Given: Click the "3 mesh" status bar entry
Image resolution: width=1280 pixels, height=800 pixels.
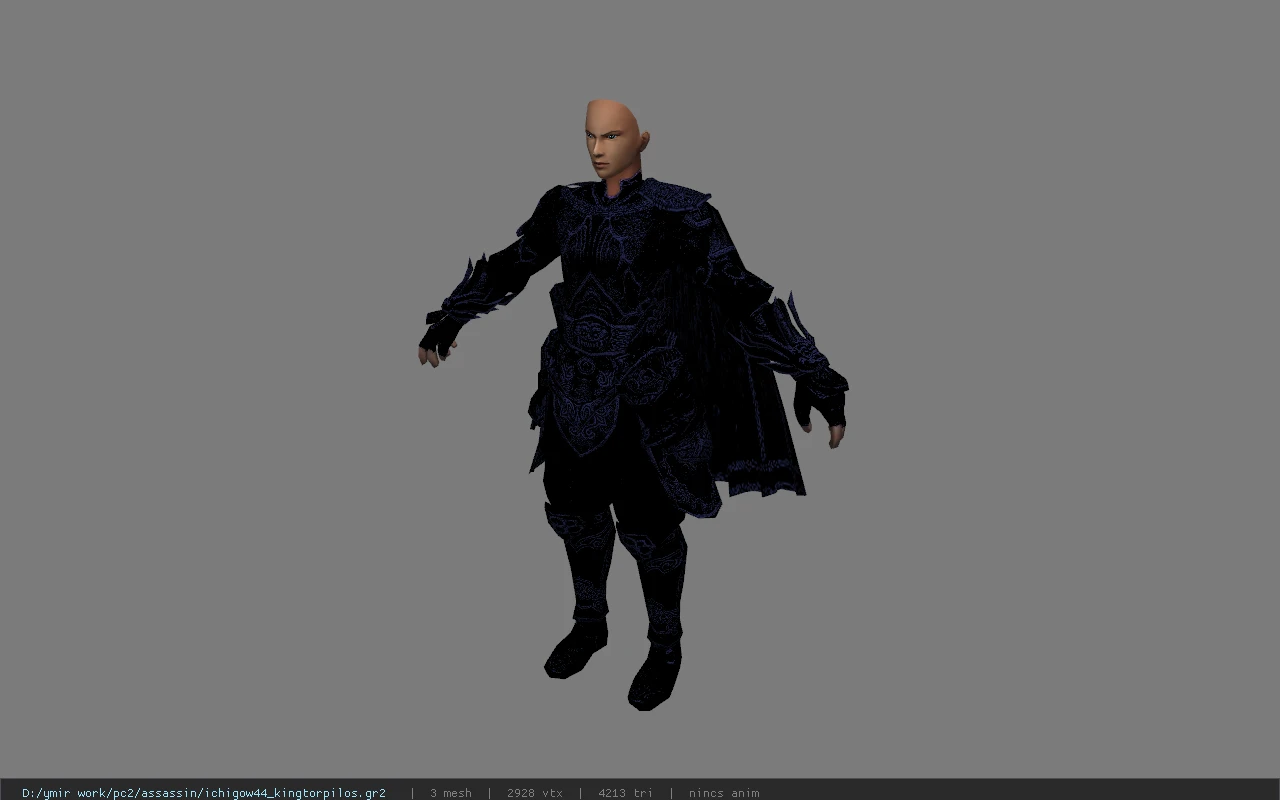Looking at the screenshot, I should click(450, 793).
